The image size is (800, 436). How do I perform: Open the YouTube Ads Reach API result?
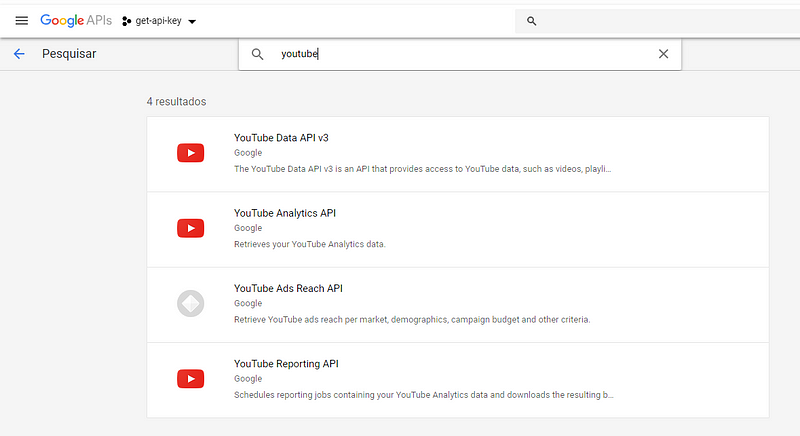tap(458, 305)
